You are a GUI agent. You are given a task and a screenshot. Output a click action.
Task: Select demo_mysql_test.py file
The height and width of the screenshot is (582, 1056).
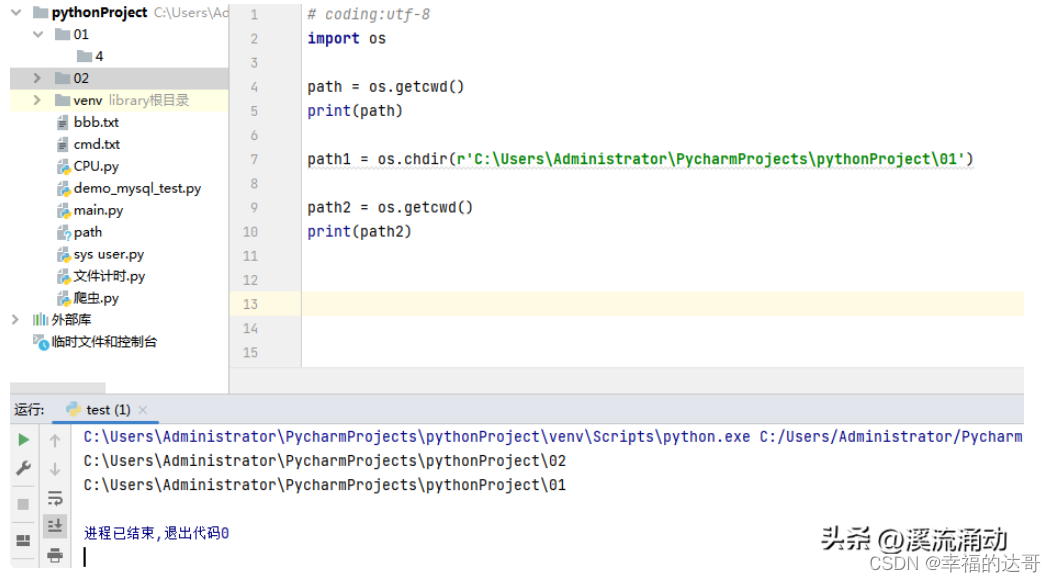(137, 189)
